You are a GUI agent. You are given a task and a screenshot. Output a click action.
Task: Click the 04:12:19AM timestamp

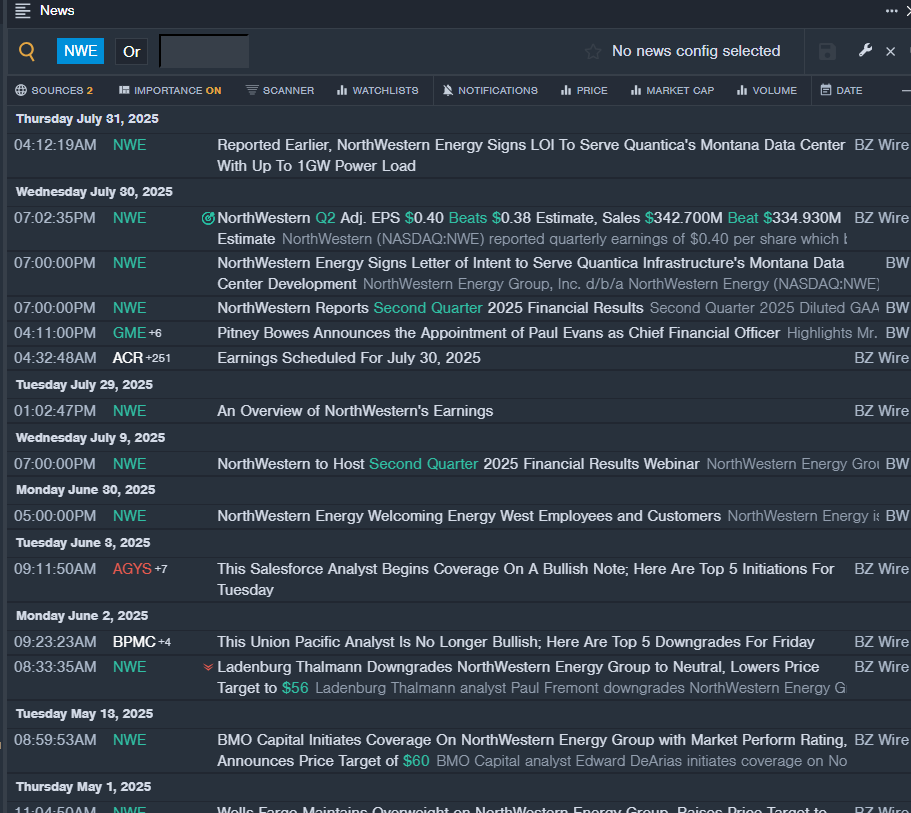click(x=55, y=145)
